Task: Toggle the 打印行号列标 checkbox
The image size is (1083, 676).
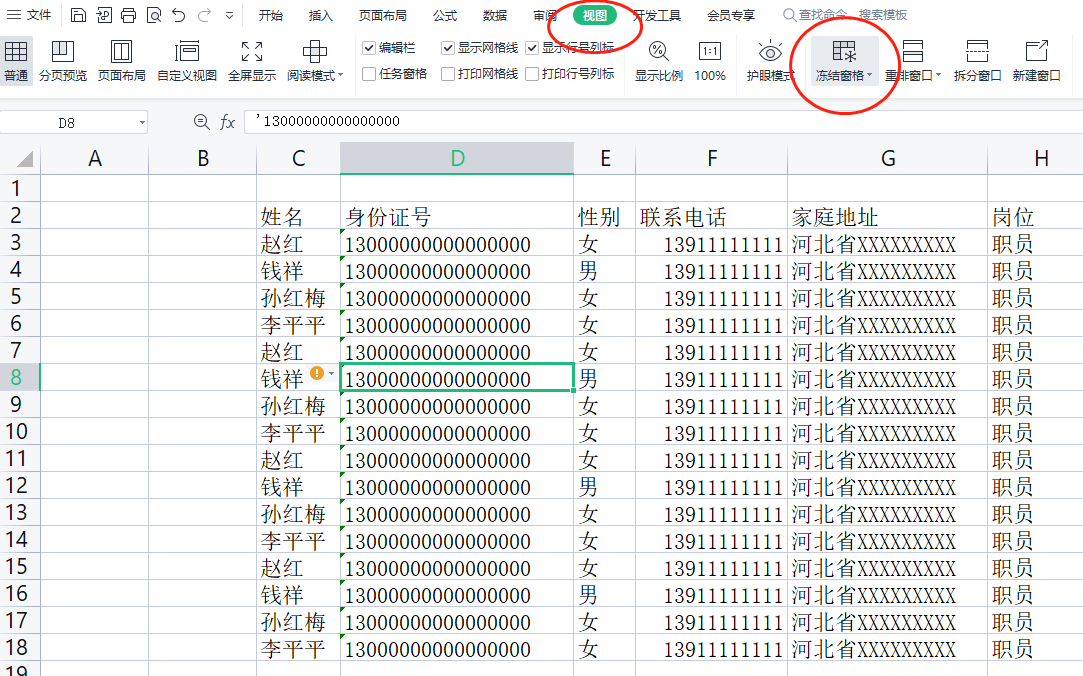Action: coord(532,74)
